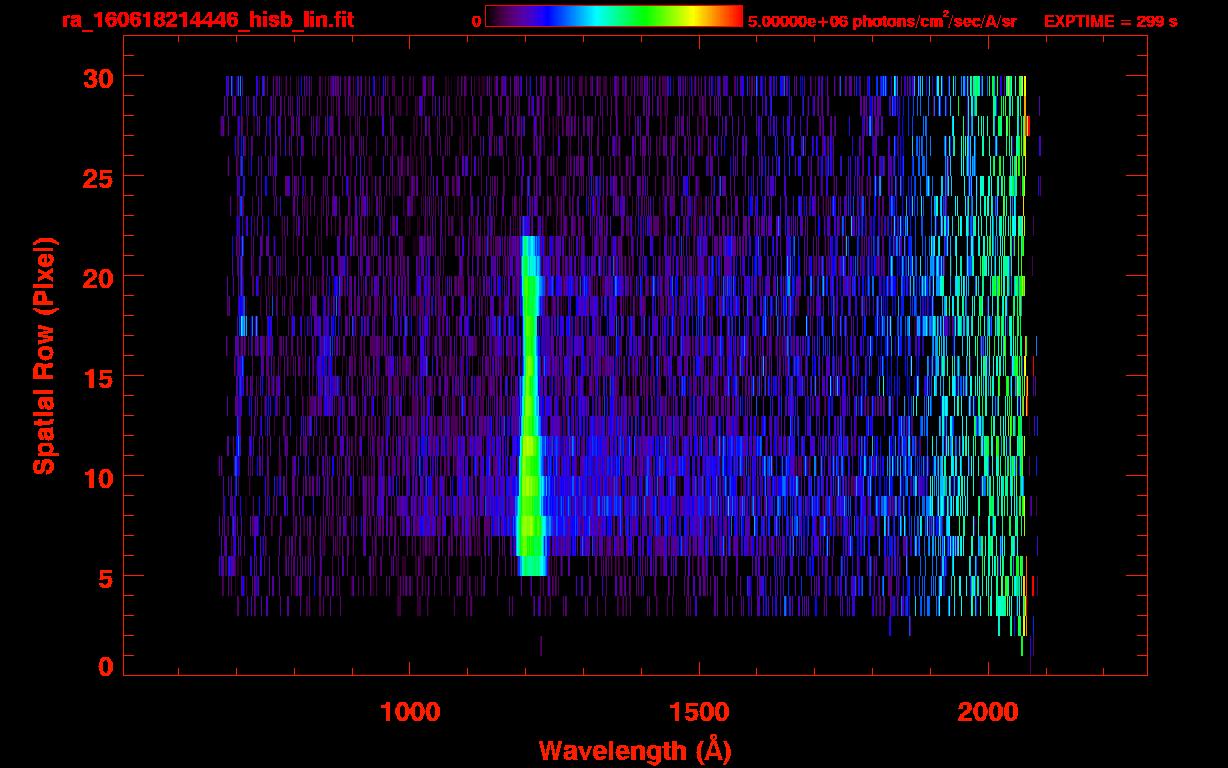Click the bright green emission line near 1200 Å
Image resolution: width=1228 pixels, height=768 pixels.
529,400
